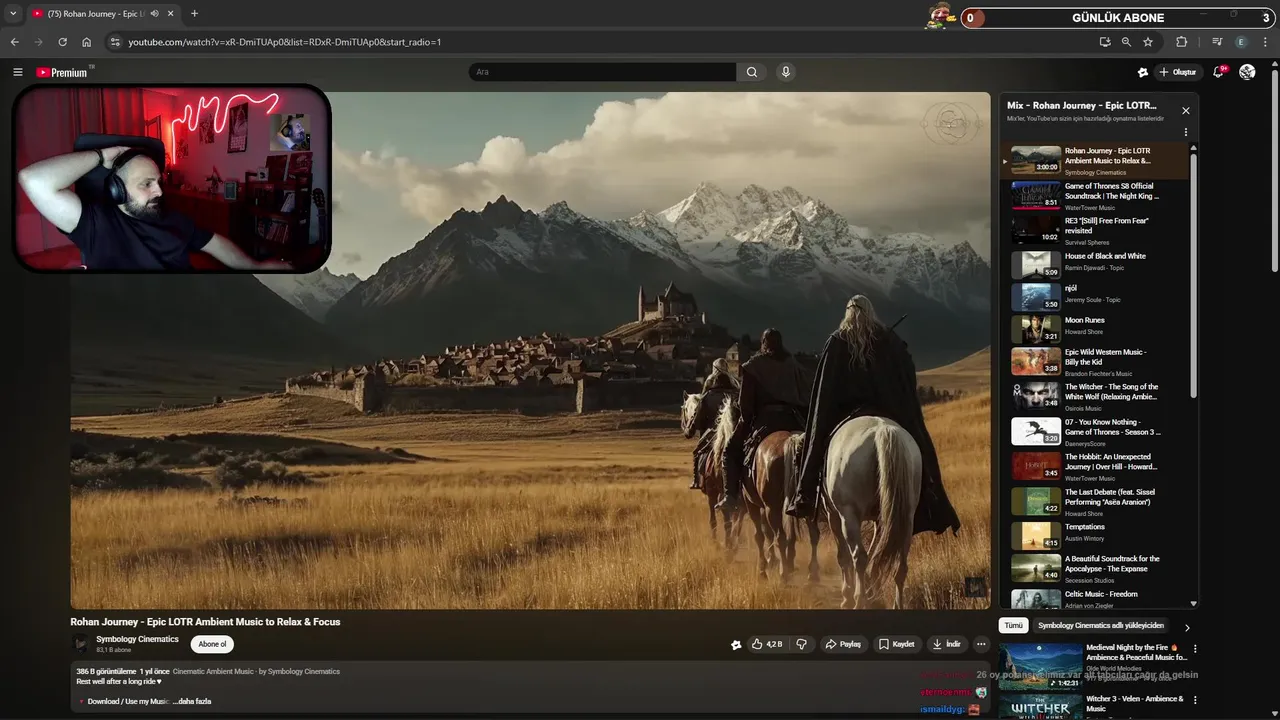Dislike the video with thumbs down
Screen dimensions: 1280x720
(801, 644)
